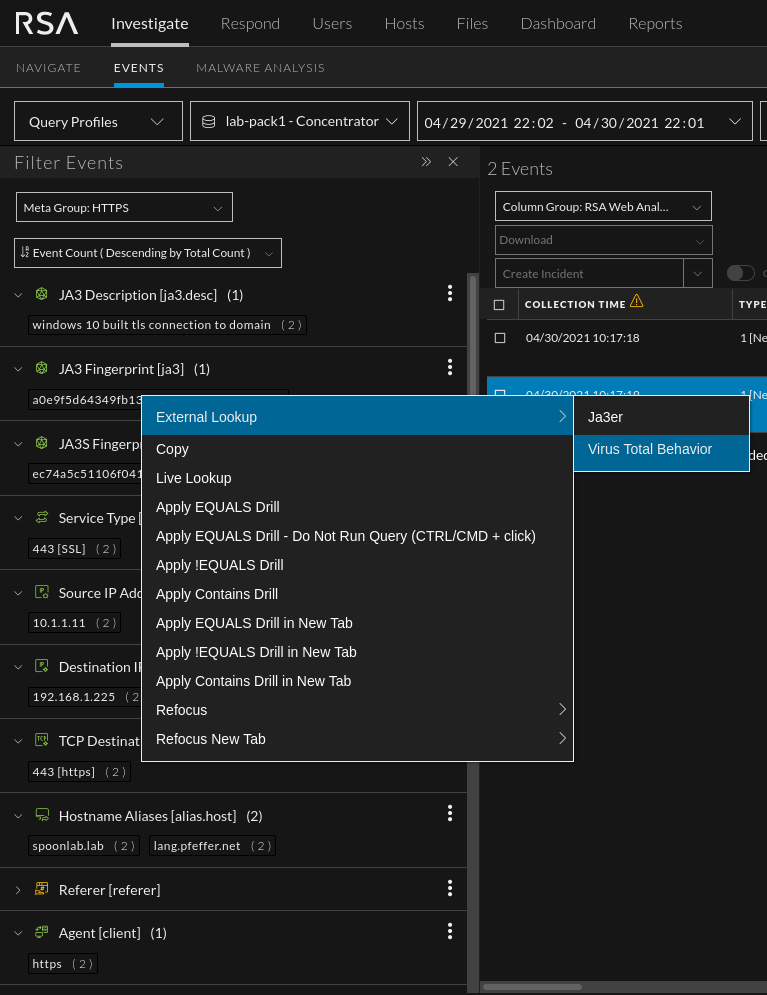Toggle the switch next to Create Incident
This screenshot has height=995, width=767.
[740, 273]
